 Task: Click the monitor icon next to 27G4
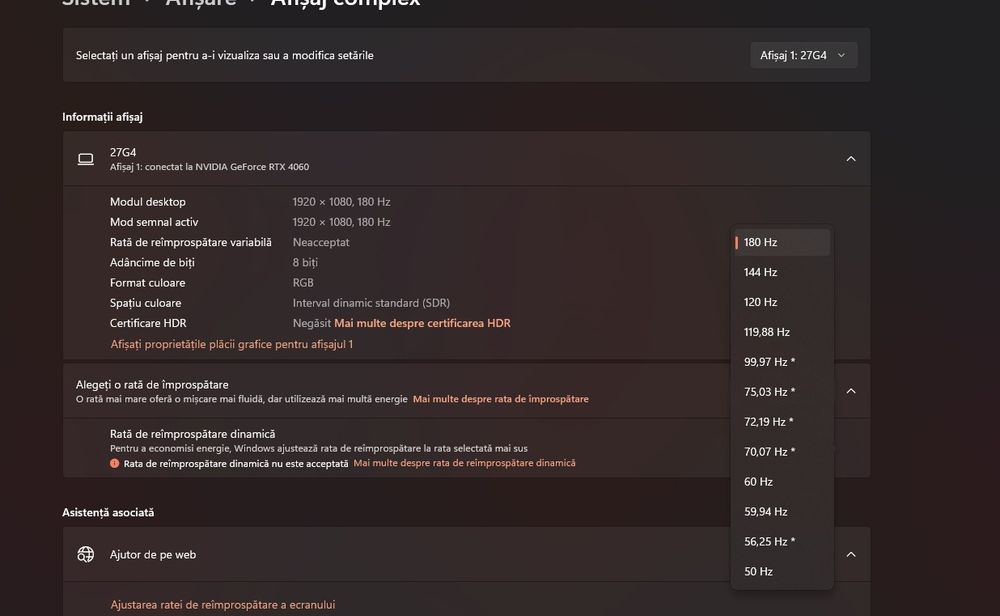[85, 159]
